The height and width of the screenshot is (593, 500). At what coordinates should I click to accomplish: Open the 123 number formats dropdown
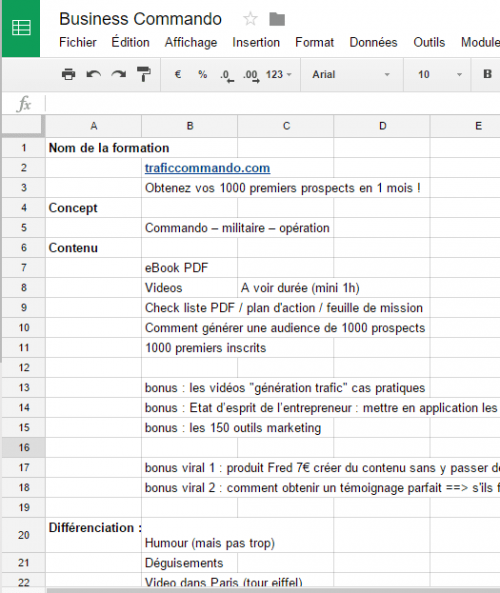279,74
